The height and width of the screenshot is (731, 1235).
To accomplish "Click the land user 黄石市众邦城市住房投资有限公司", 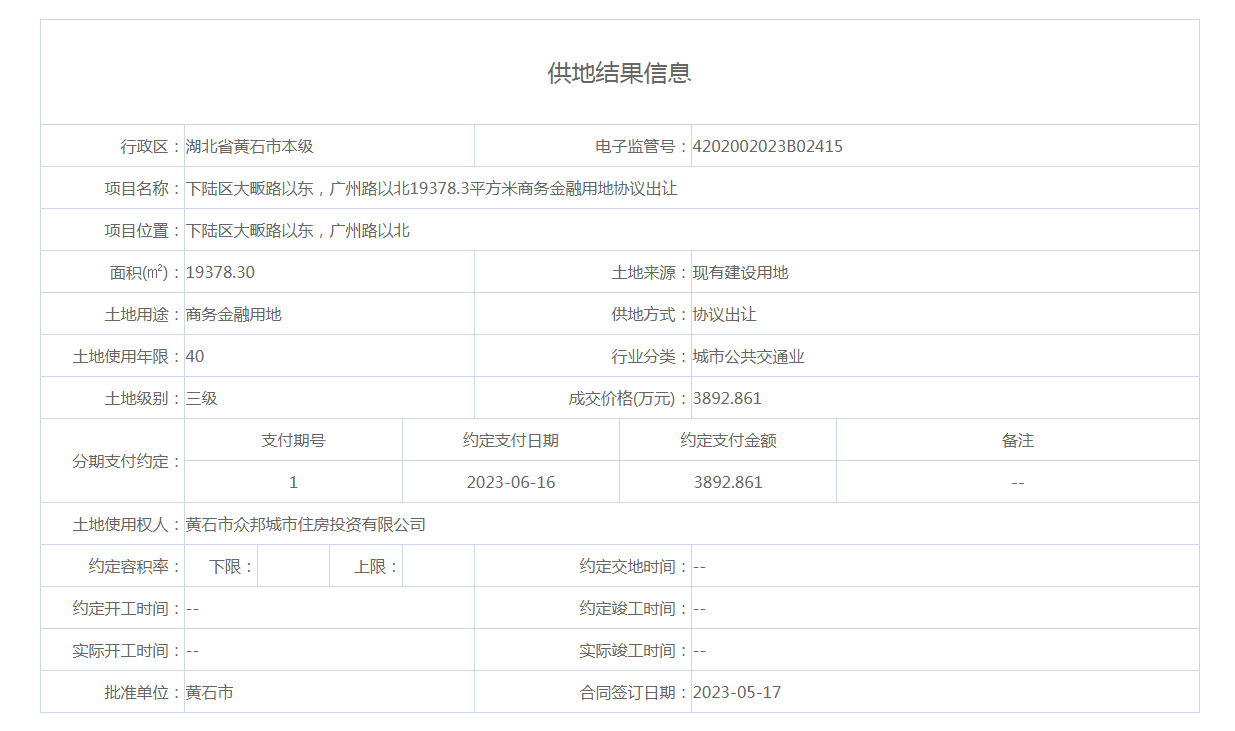I will [x=306, y=524].
